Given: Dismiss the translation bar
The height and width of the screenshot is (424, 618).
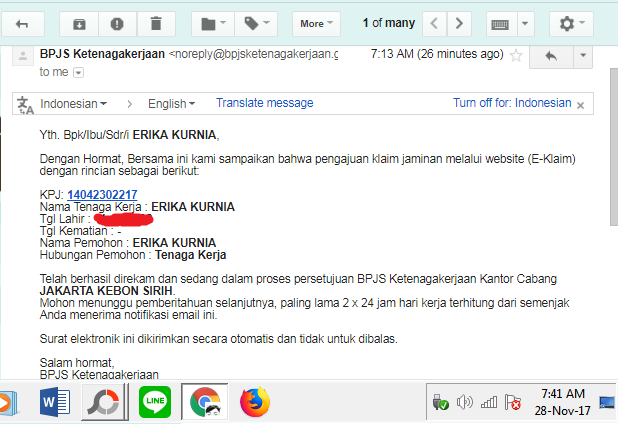Looking at the screenshot, I should (580, 105).
